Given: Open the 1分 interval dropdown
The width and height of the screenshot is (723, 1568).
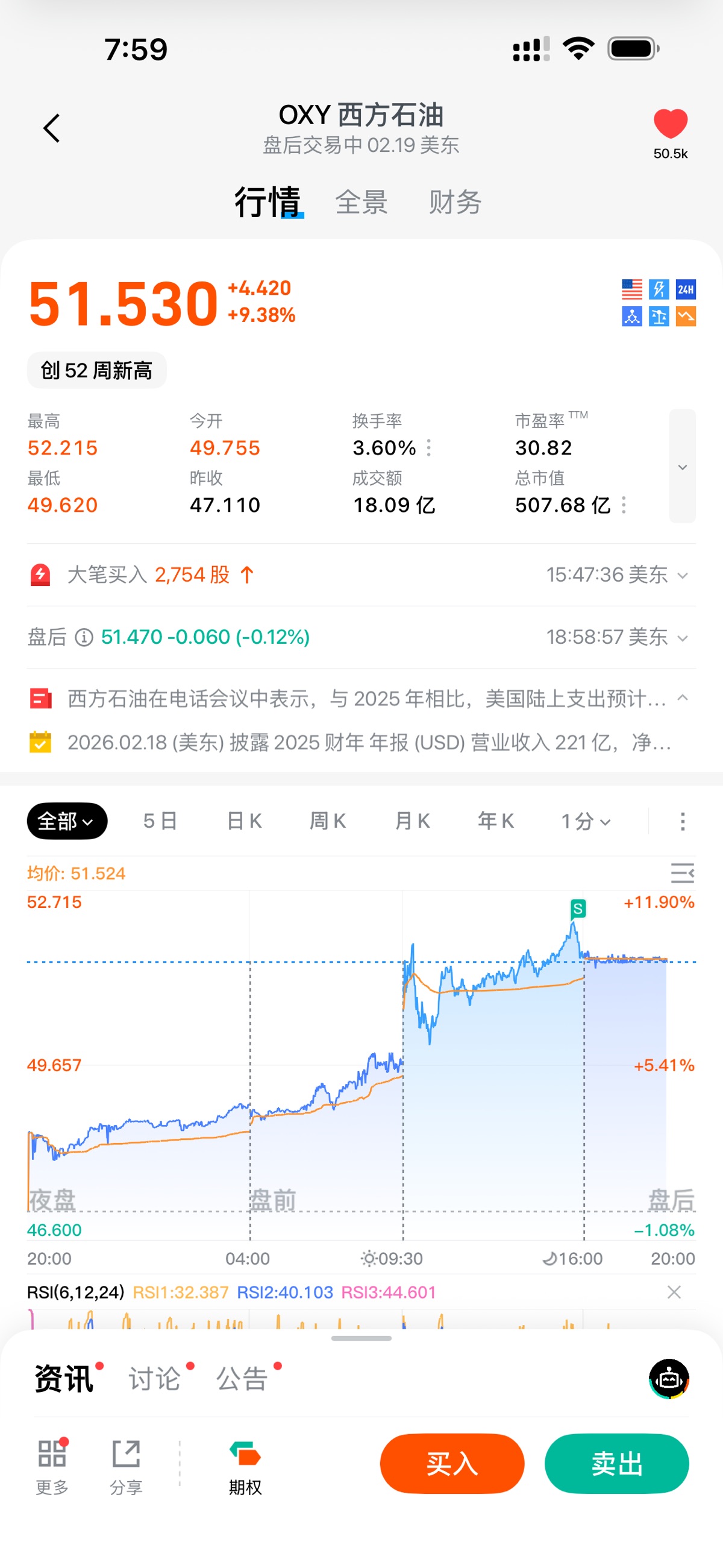Looking at the screenshot, I should tap(585, 821).
